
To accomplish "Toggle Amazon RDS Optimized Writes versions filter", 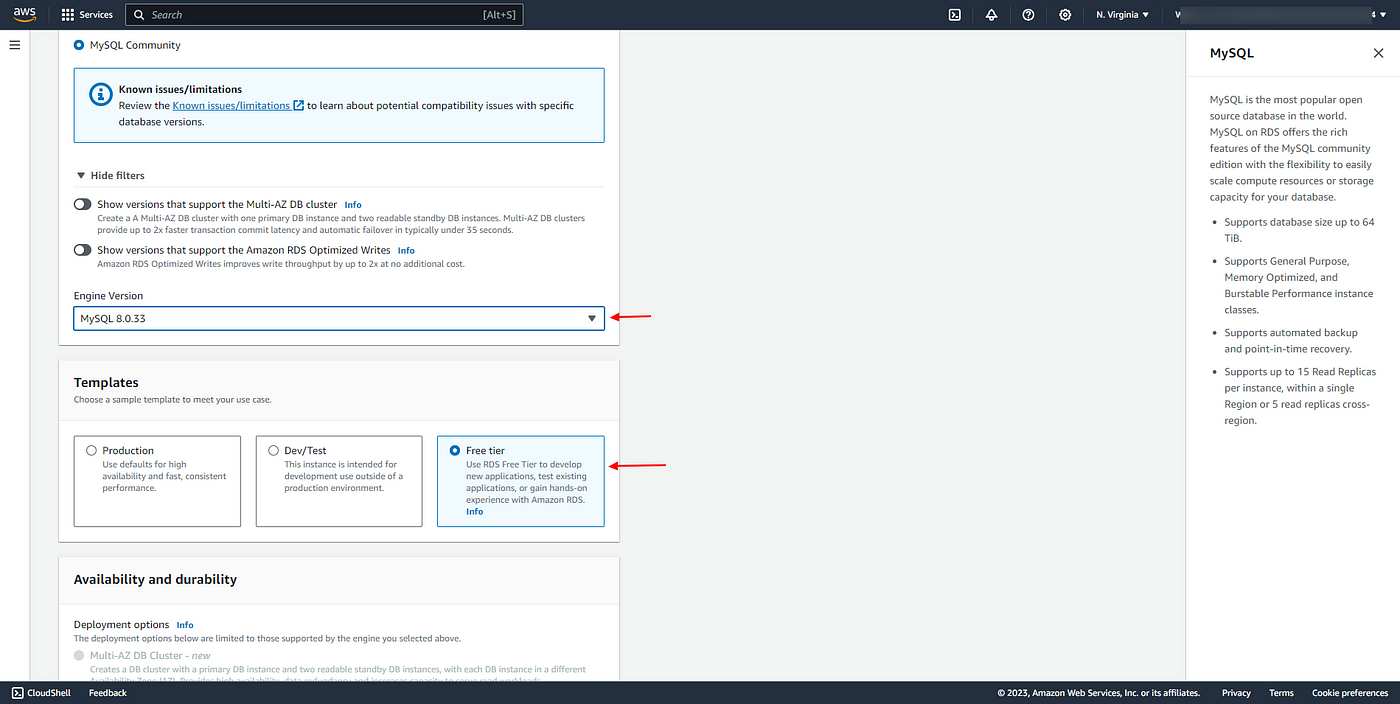I will coord(82,250).
